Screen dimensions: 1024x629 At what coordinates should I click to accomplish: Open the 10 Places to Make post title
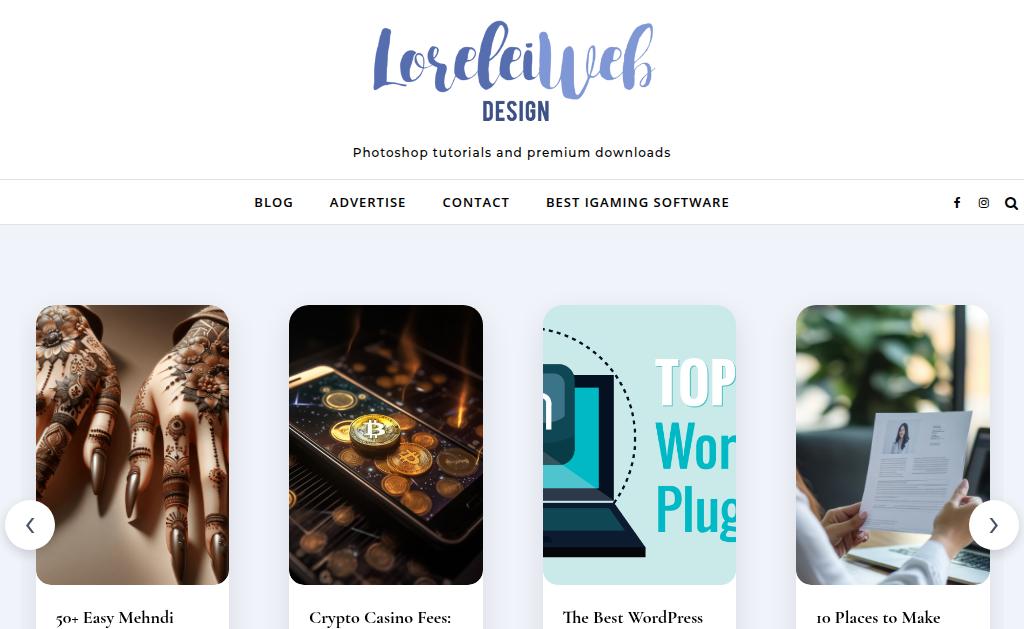(878, 618)
